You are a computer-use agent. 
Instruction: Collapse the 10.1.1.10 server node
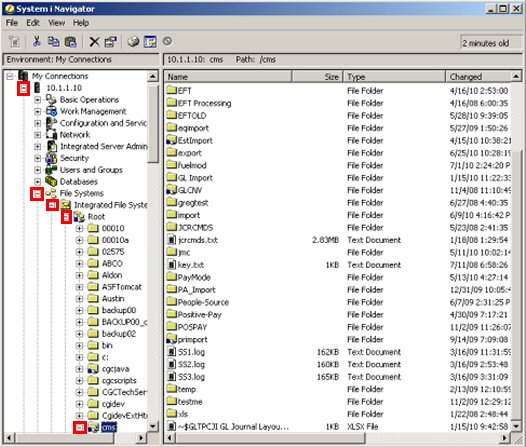coord(23,89)
